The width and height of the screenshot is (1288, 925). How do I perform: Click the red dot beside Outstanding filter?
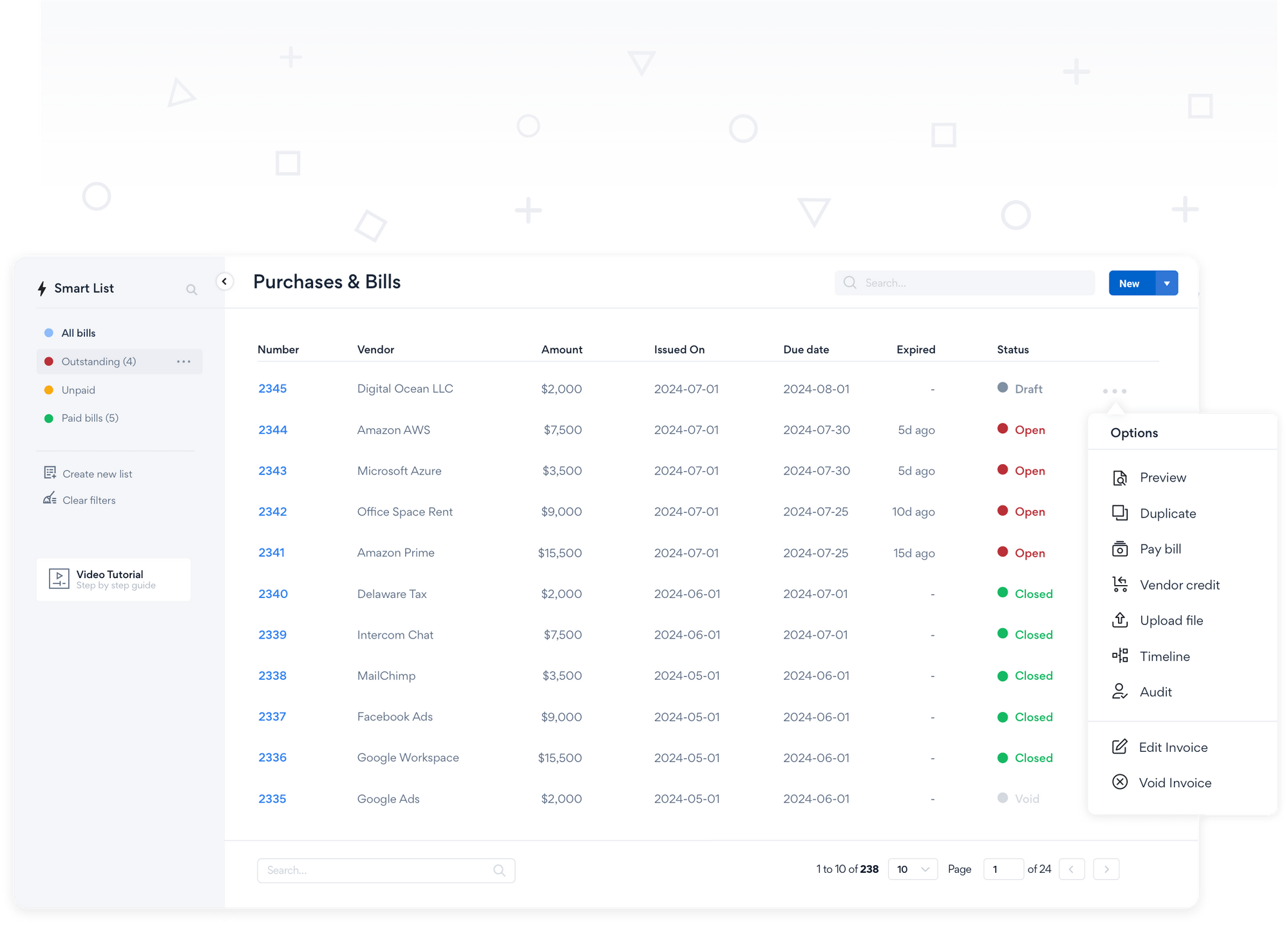(x=49, y=361)
